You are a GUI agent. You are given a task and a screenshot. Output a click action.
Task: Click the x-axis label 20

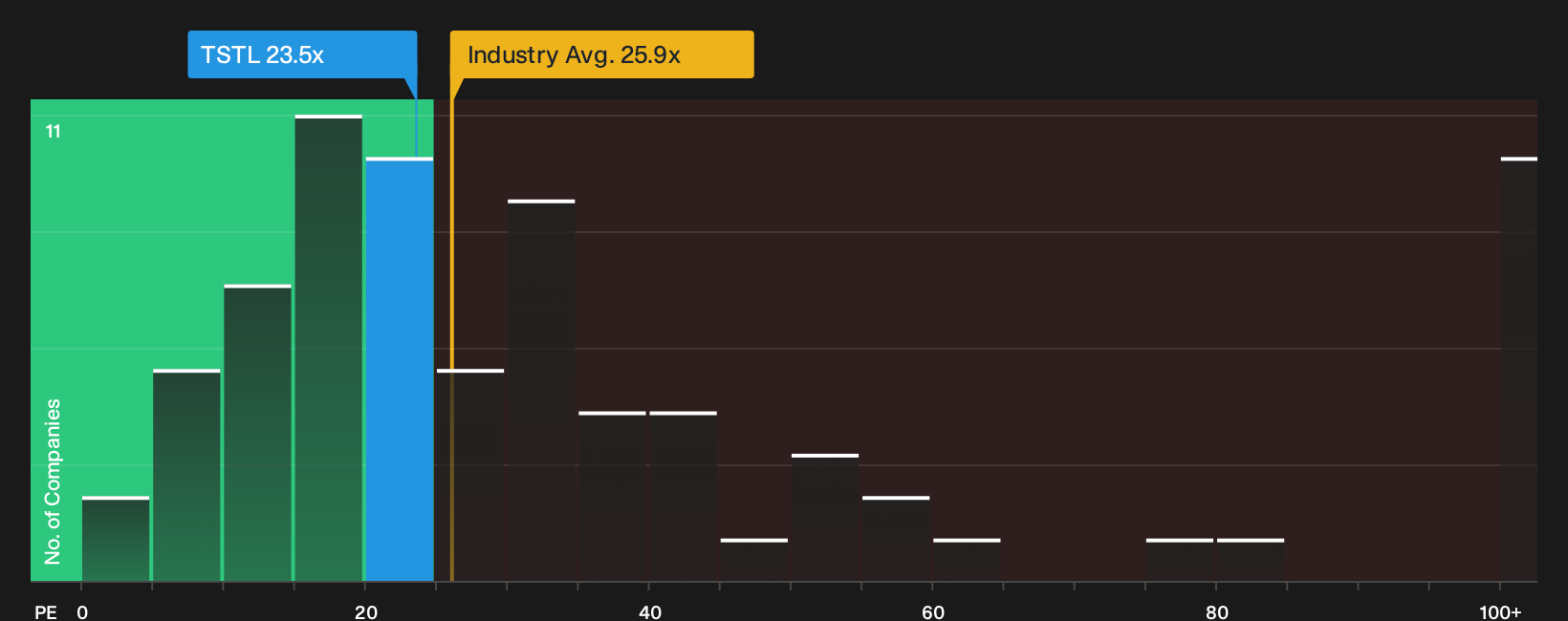tap(366, 611)
